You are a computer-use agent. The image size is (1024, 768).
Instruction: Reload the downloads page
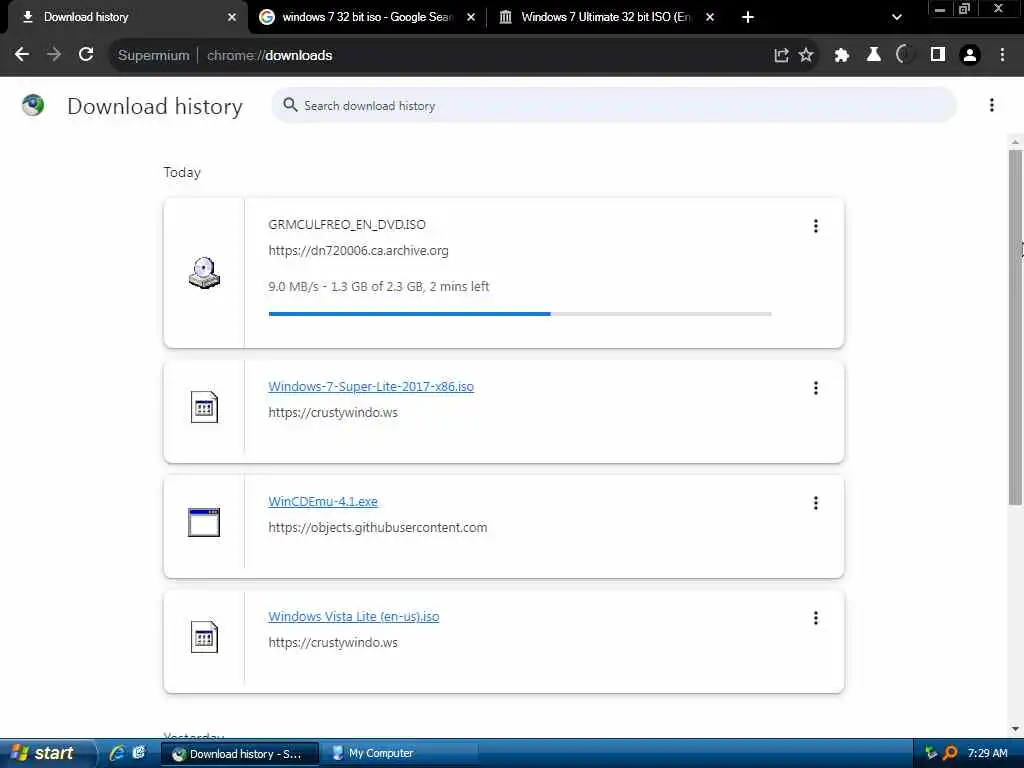(86, 55)
